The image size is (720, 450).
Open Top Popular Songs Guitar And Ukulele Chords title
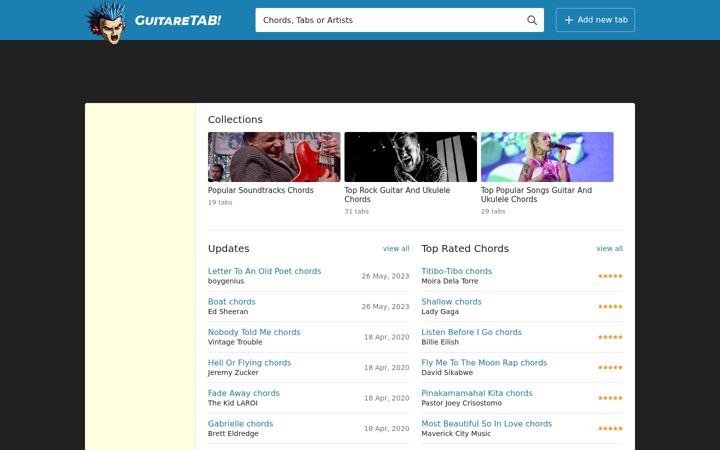tap(536, 195)
